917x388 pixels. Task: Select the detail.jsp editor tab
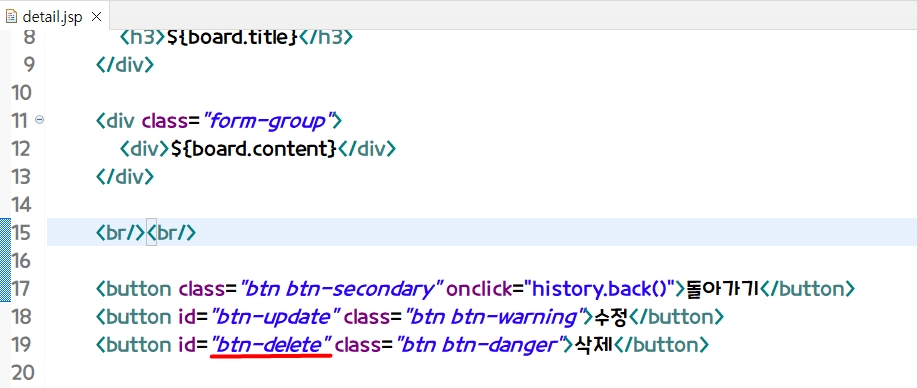pos(54,16)
